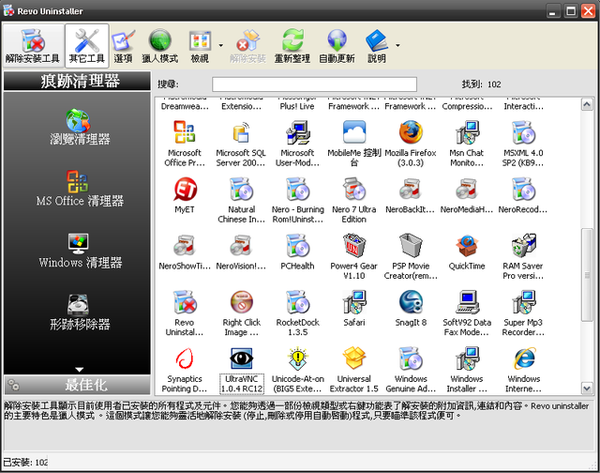Select SnagIt 8 icon
Screen dimensions: 600x473
[411, 308]
